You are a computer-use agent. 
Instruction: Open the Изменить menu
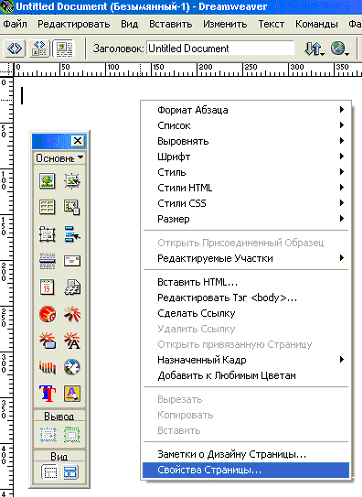click(225, 24)
